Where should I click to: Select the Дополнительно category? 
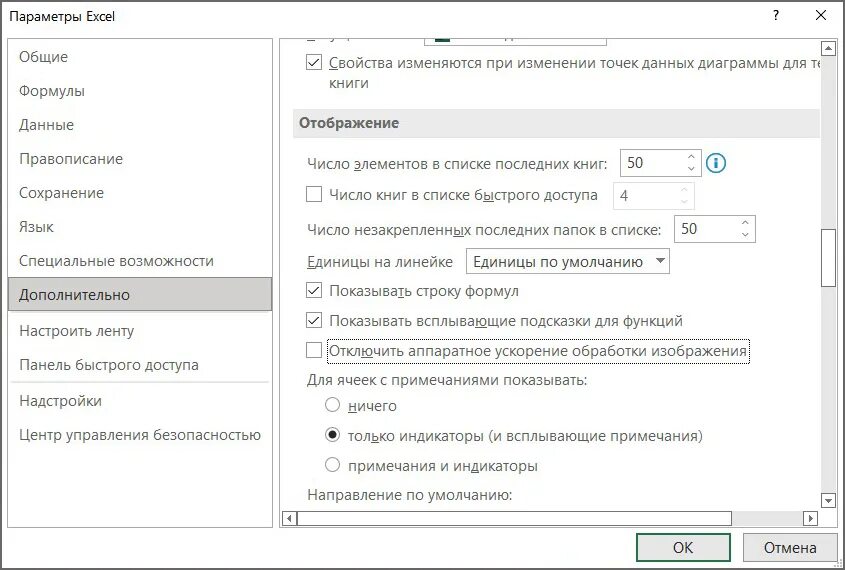(140, 294)
